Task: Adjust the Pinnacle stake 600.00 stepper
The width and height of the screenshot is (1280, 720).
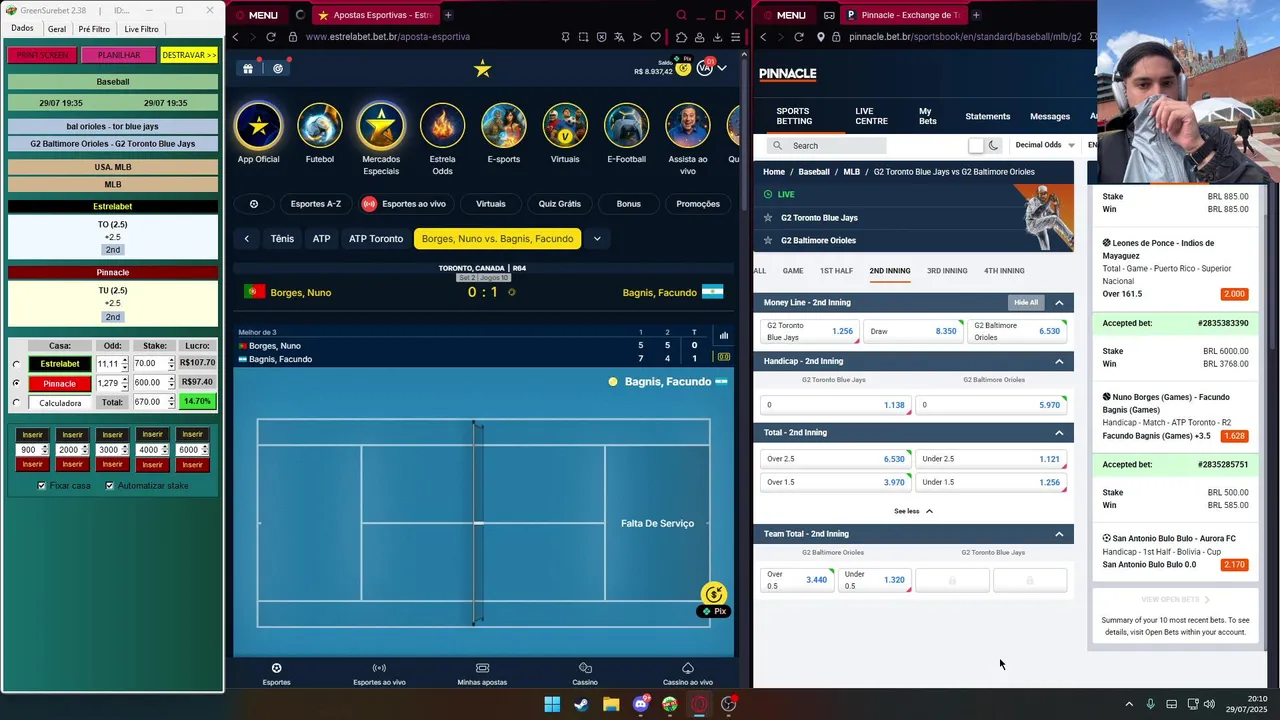Action: click(x=171, y=383)
